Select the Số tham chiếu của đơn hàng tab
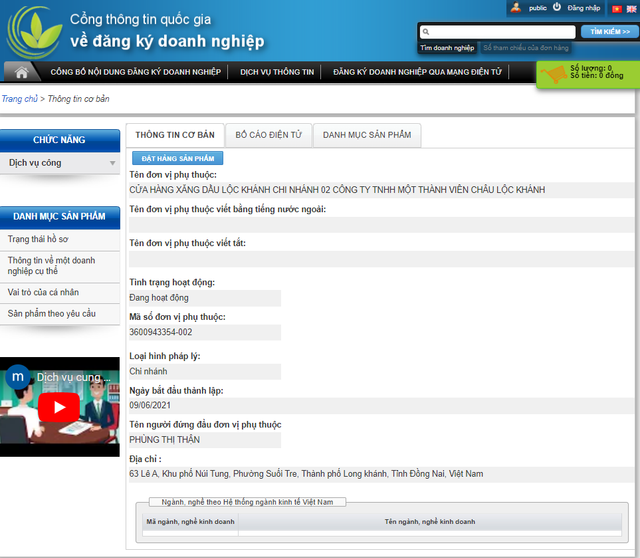Image resolution: width=640 pixels, height=558 pixels. tap(525, 47)
